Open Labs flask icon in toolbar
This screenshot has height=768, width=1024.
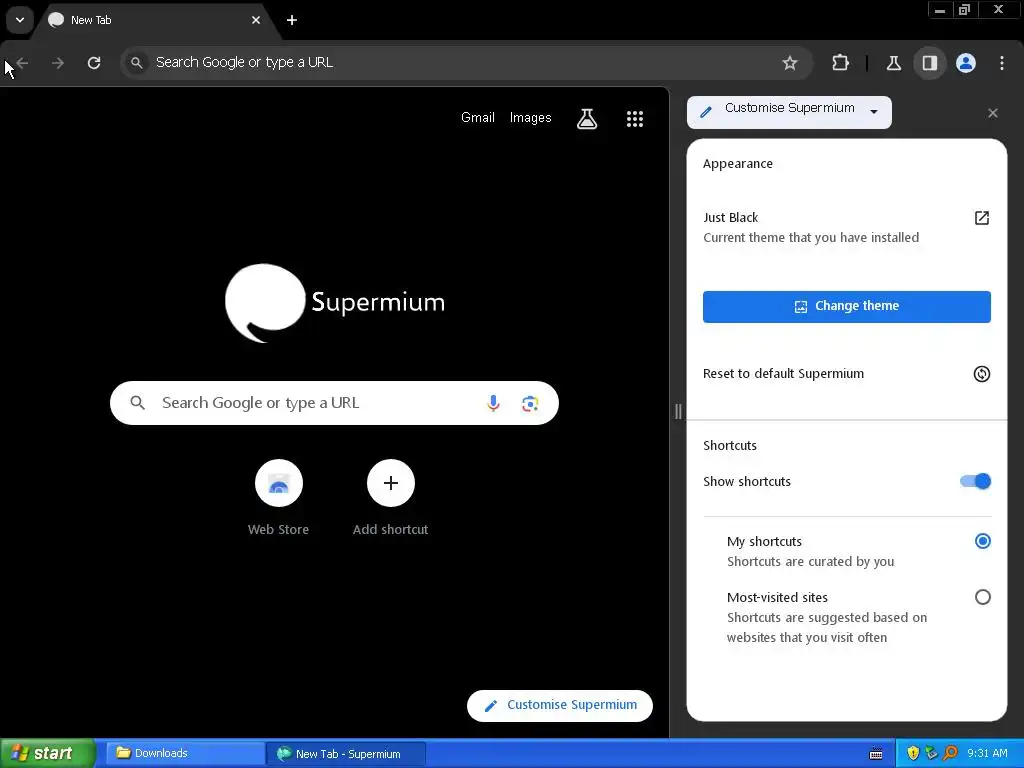(893, 63)
